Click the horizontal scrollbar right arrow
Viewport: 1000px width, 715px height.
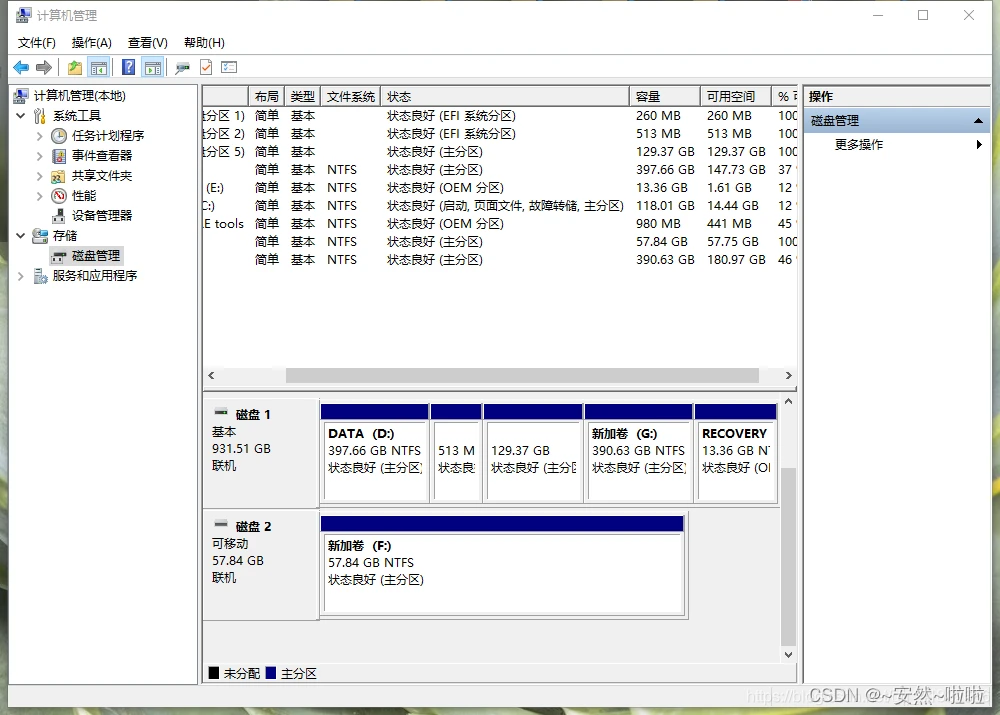(x=788, y=376)
